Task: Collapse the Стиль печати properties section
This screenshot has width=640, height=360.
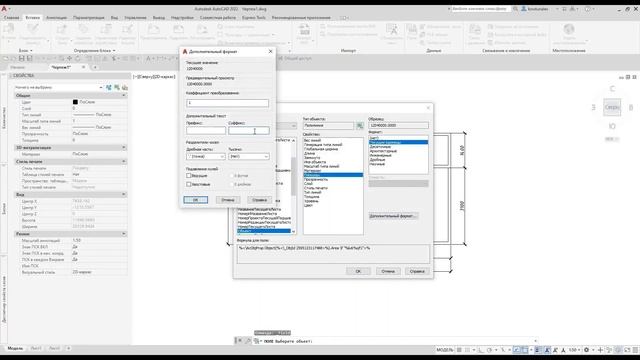Action: [x=124, y=162]
